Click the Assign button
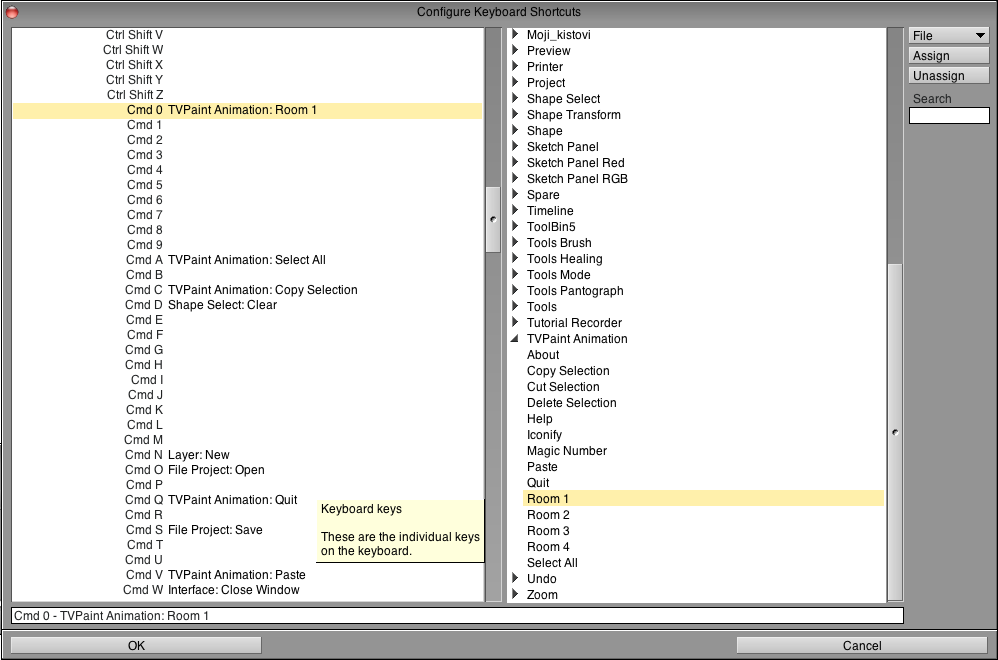Viewport: 998px width, 660px height. click(948, 55)
